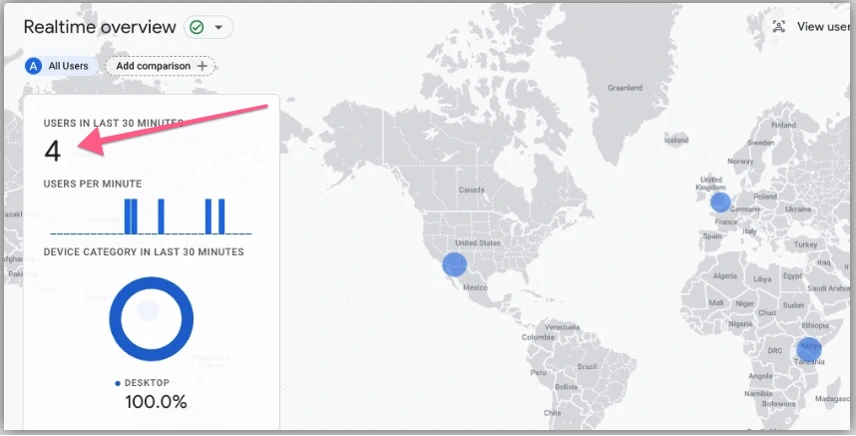Click the plus icon in Add comparison

(203, 66)
